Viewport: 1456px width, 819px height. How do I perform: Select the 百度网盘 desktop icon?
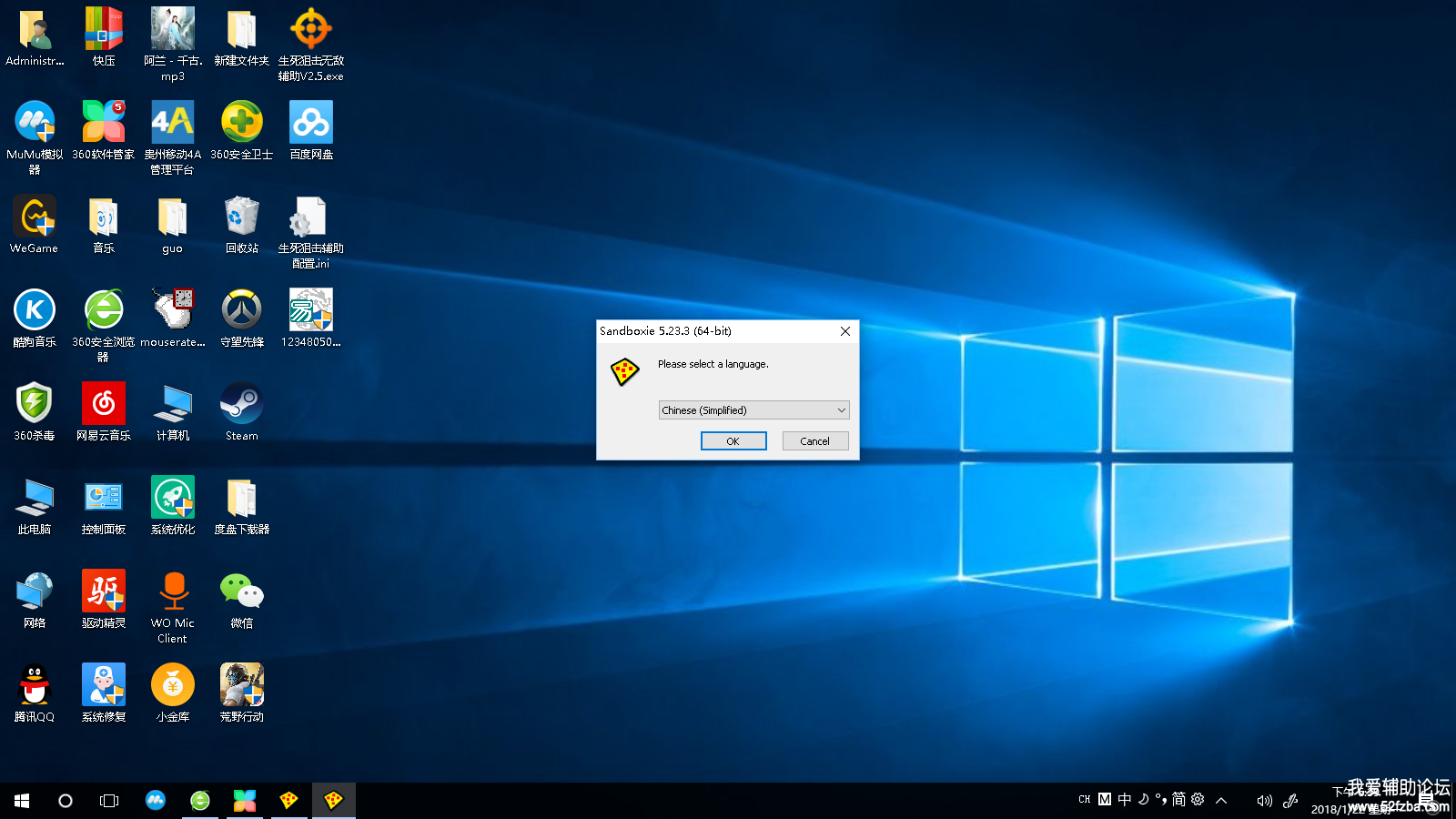tap(311, 123)
